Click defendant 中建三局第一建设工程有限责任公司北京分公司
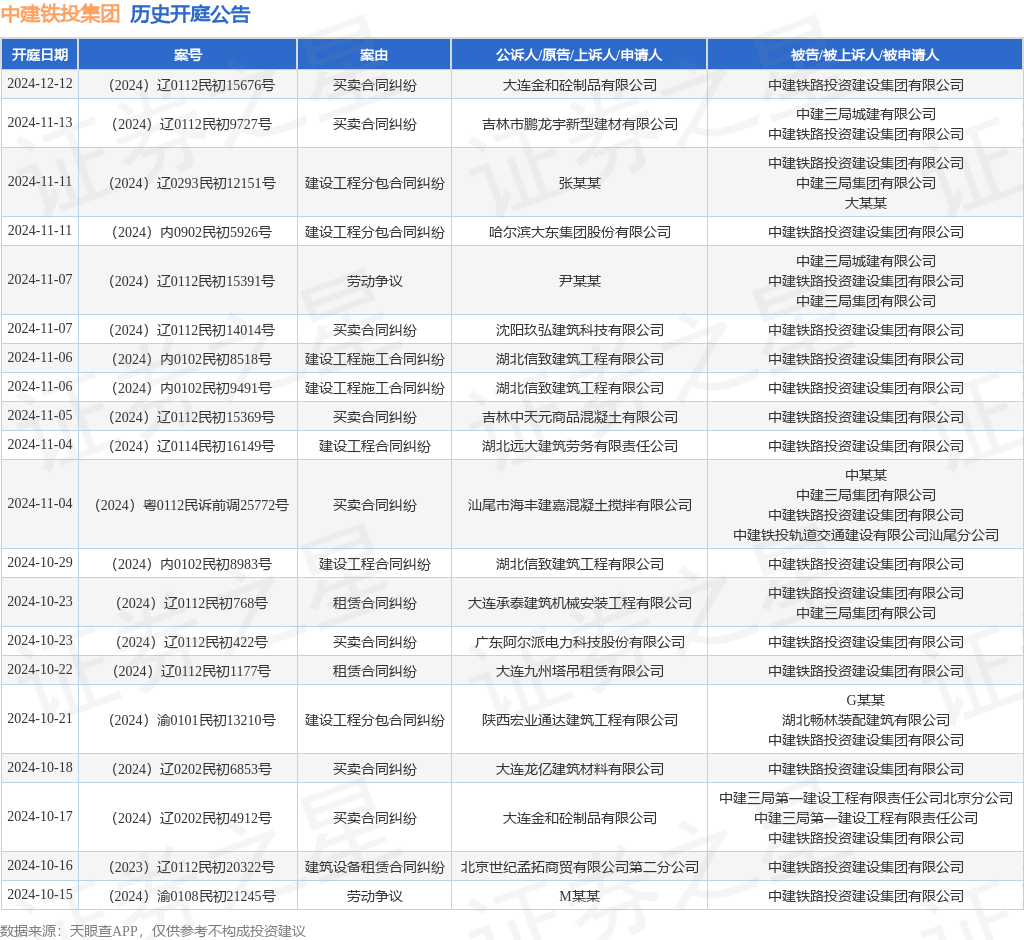 [x=866, y=798]
